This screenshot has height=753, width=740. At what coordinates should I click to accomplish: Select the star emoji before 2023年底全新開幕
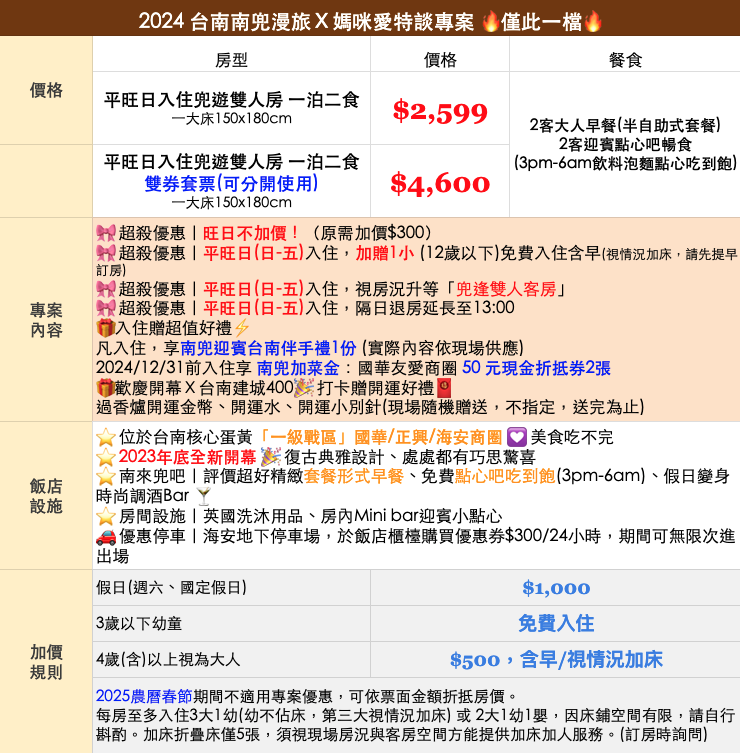click(106, 456)
